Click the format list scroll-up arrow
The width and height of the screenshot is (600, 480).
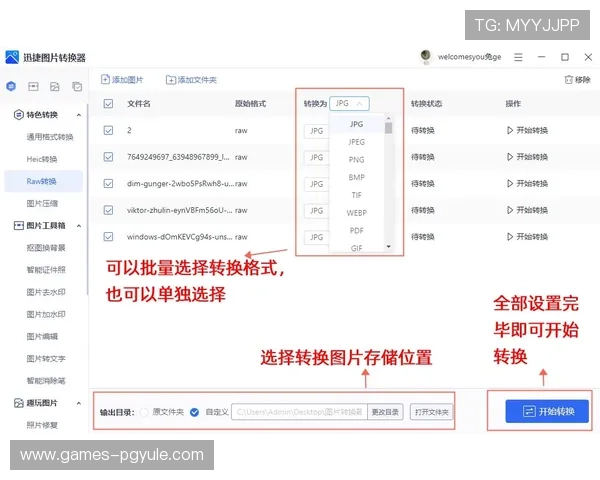[388, 118]
